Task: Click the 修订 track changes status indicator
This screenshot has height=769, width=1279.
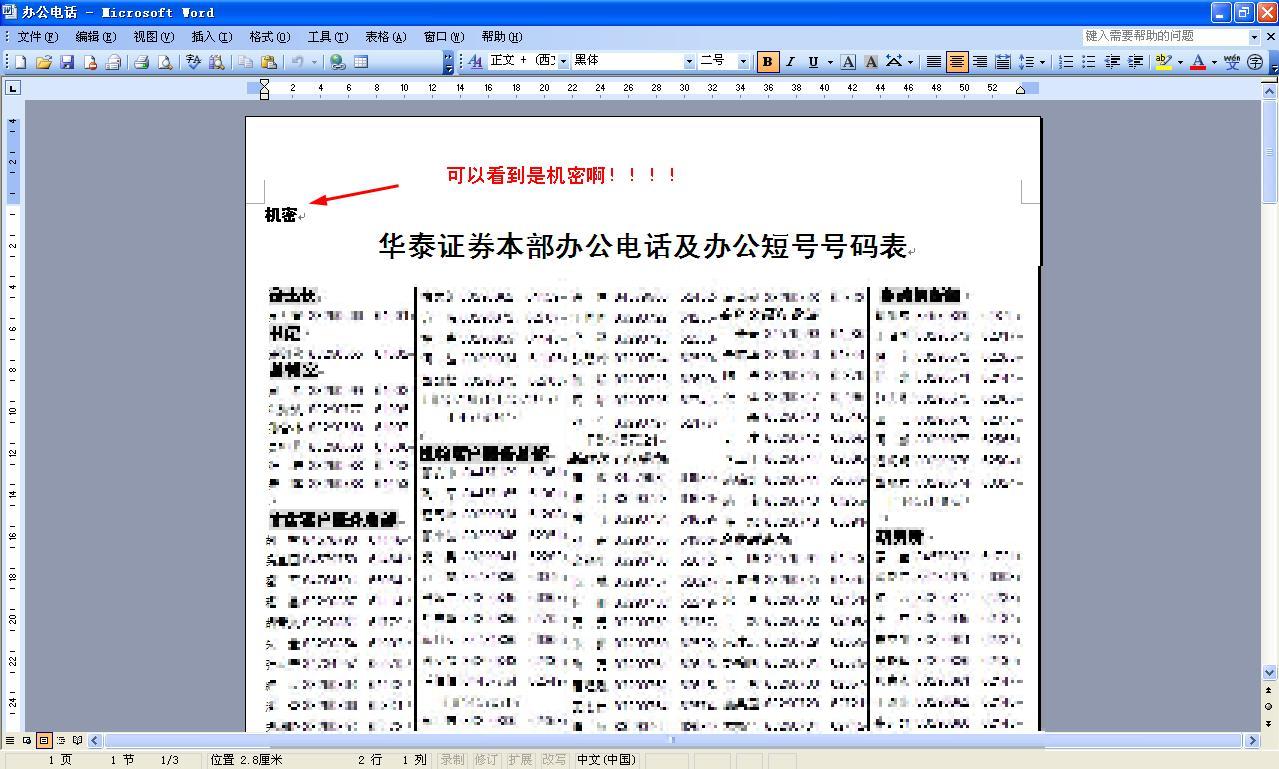Action: [x=486, y=760]
